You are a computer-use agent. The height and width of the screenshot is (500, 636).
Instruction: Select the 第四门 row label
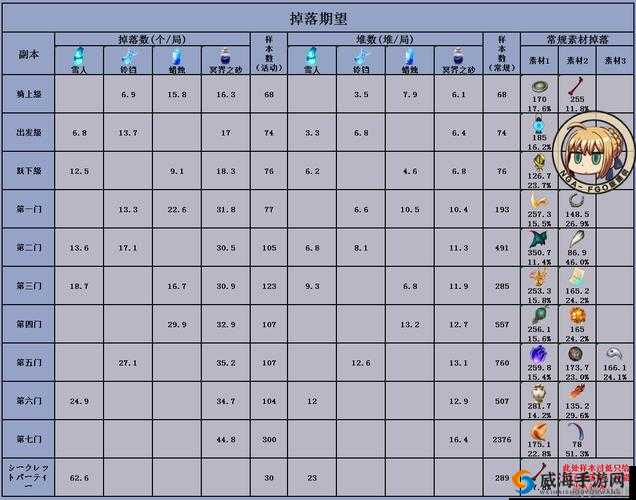coord(29,324)
